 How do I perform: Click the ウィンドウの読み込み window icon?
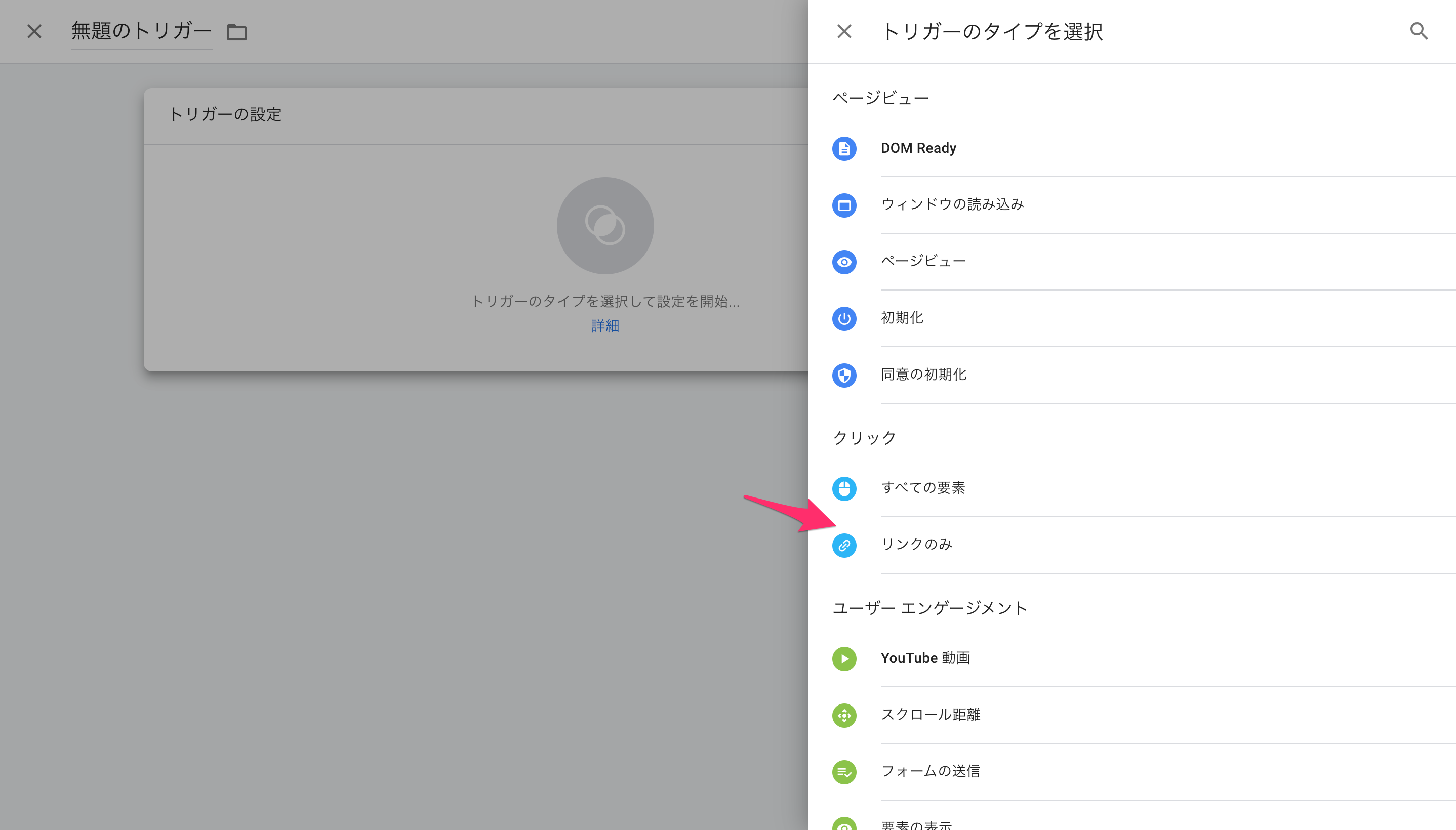tap(844, 205)
